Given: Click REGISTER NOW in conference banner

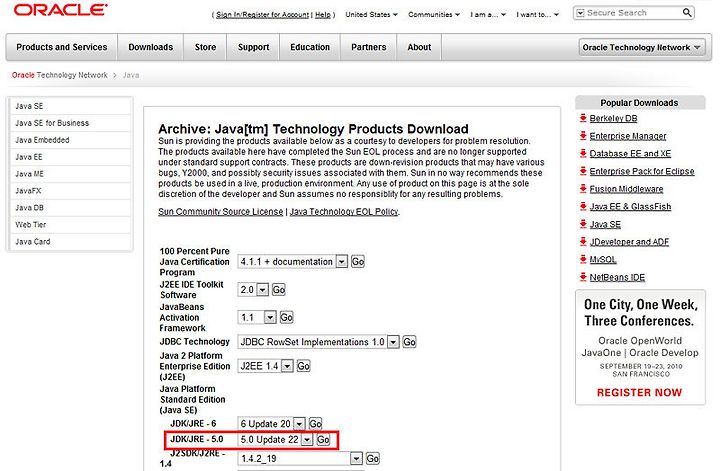Looking at the screenshot, I should click(x=639, y=392).
